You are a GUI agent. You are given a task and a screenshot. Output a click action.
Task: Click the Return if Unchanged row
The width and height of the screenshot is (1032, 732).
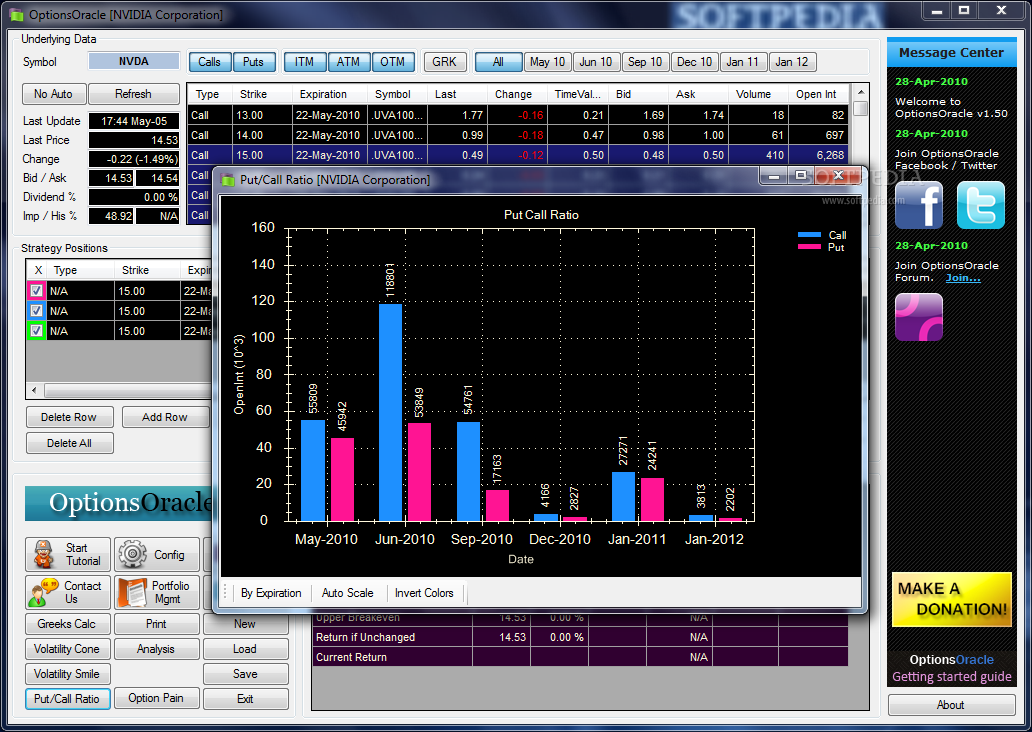(580, 637)
